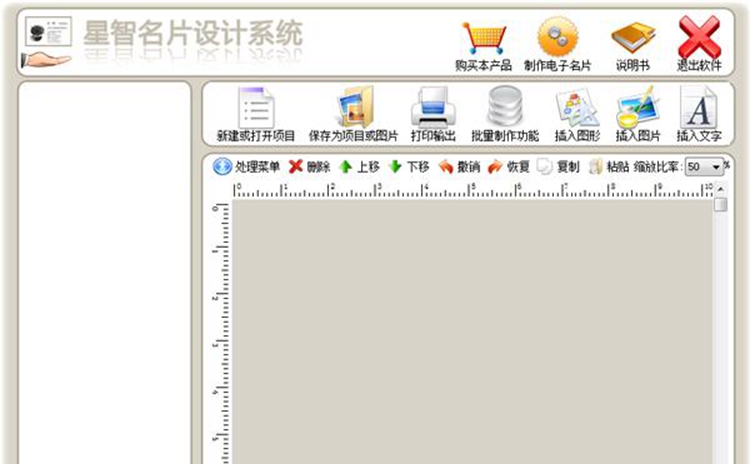
Task: Select 插入文字 letter A icon
Action: [699, 107]
